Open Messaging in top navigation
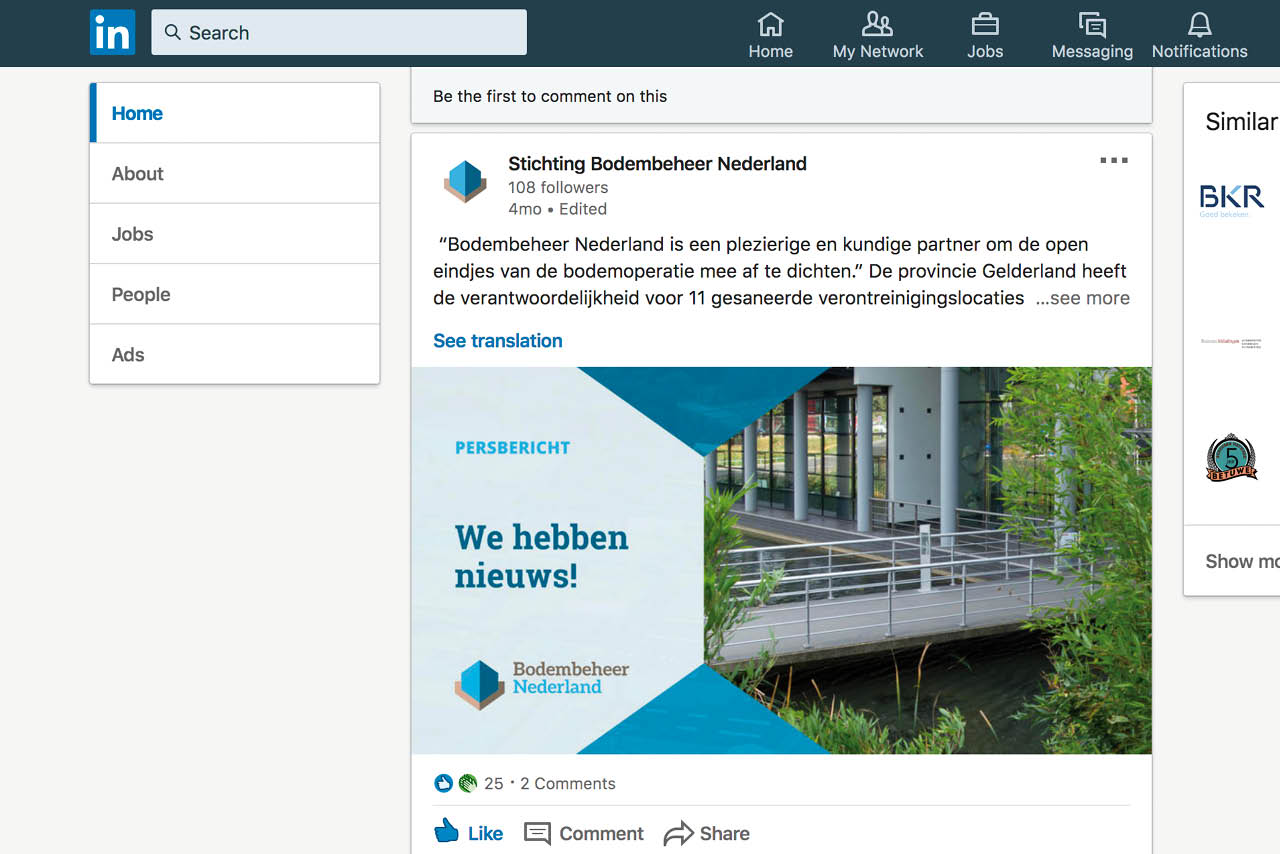Screen dimensions: 1280x854 (1092, 35)
